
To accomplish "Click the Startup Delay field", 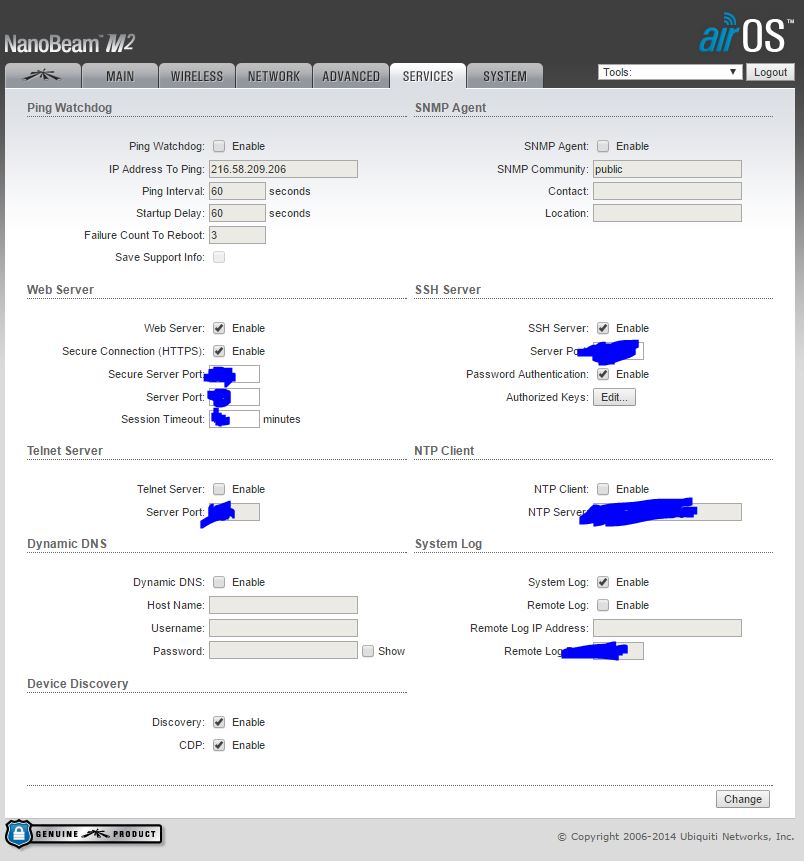I will (x=237, y=213).
